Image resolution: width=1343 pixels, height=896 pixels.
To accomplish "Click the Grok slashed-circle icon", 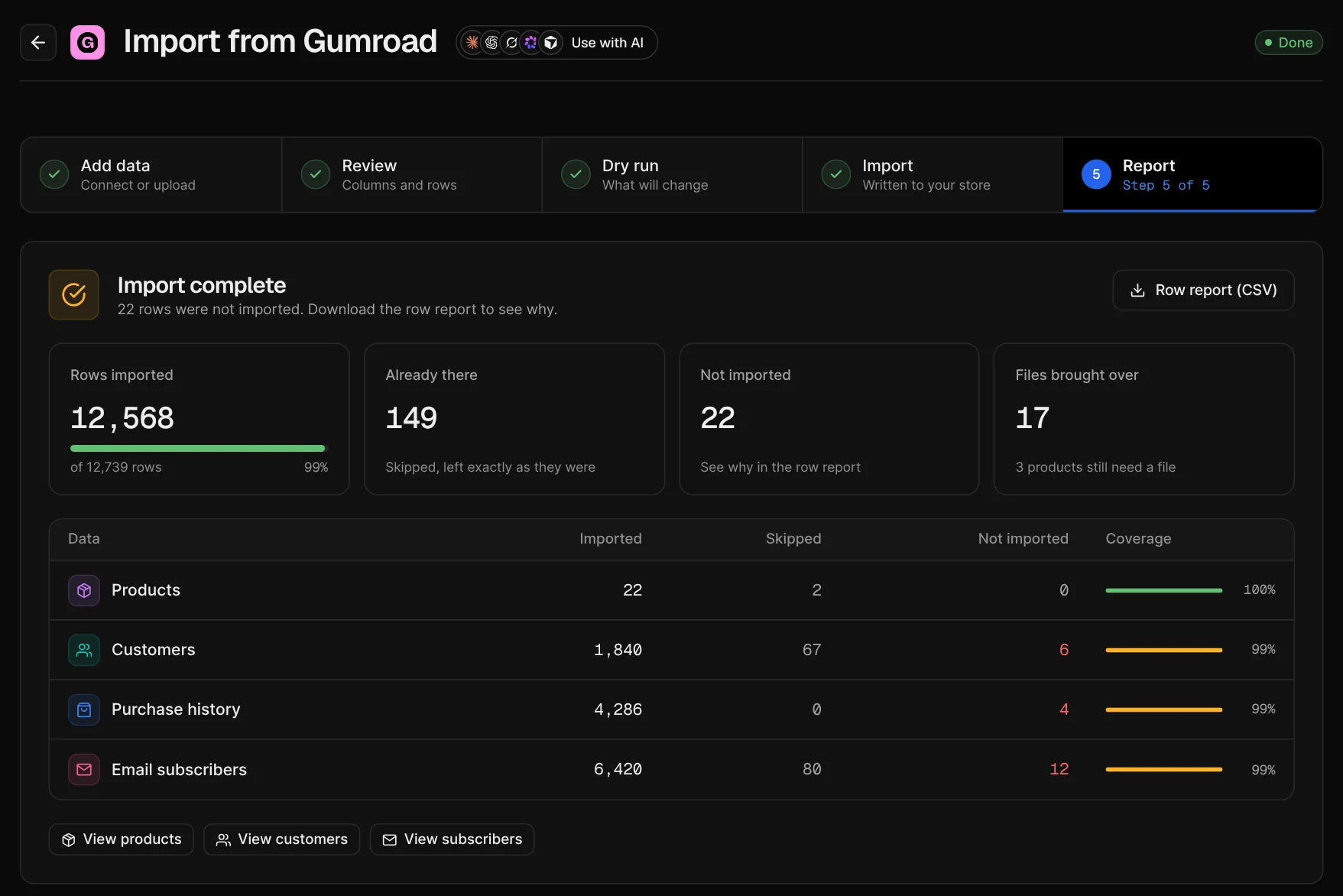I will pos(511,43).
